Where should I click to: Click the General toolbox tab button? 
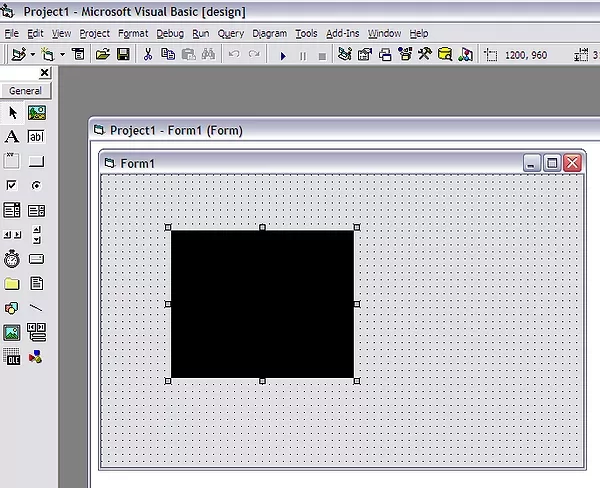coord(25,91)
